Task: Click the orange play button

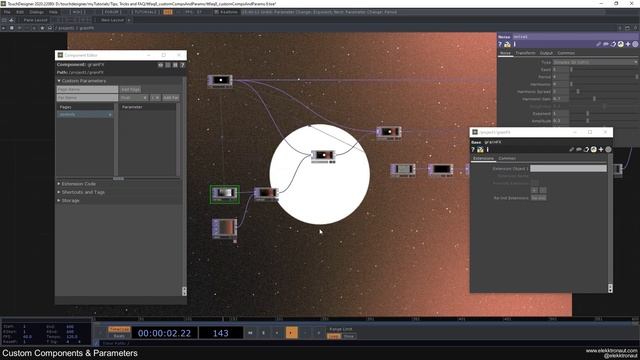Action: 291,333
